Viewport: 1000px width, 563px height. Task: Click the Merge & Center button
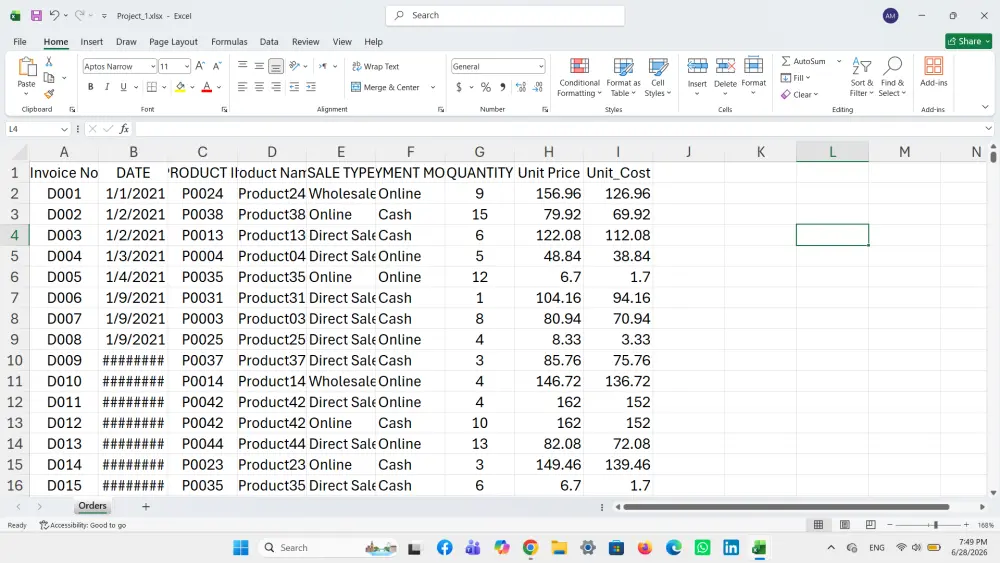pos(385,87)
